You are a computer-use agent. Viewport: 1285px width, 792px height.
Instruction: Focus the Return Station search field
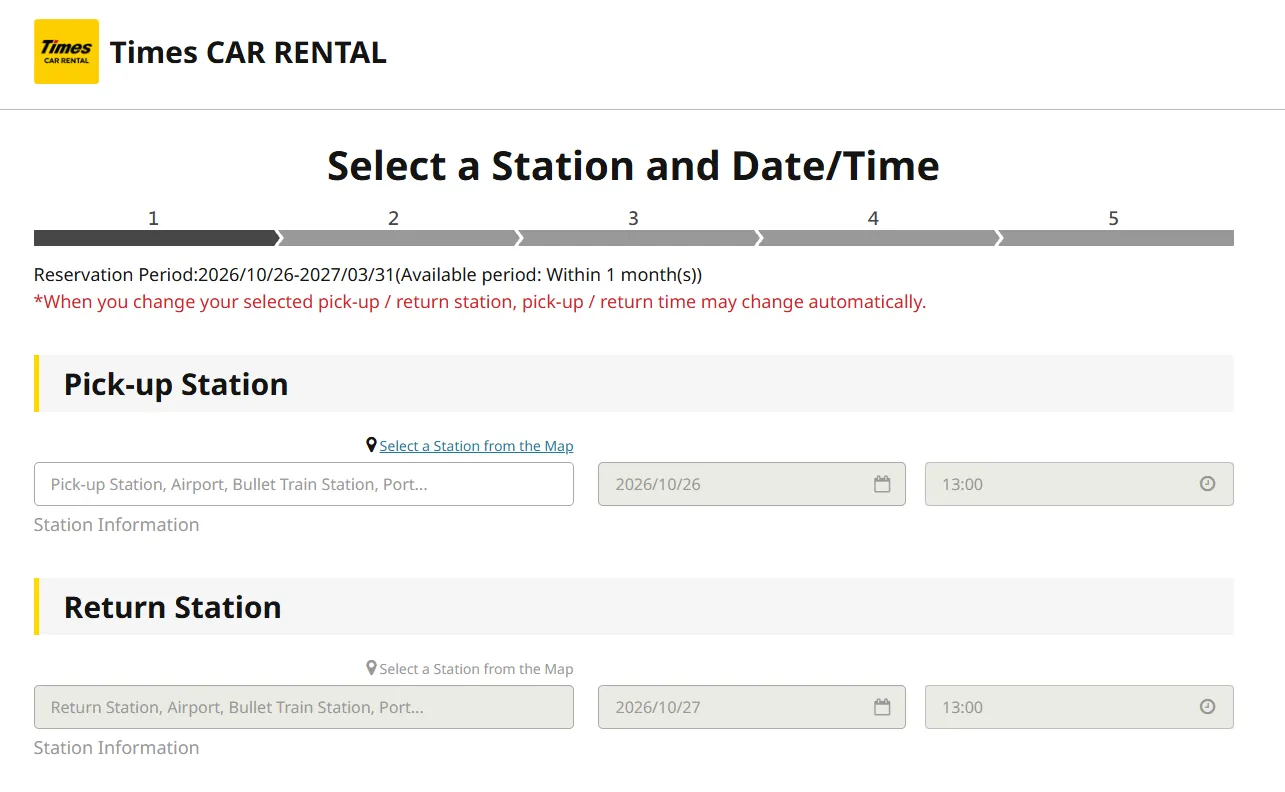[x=304, y=707]
